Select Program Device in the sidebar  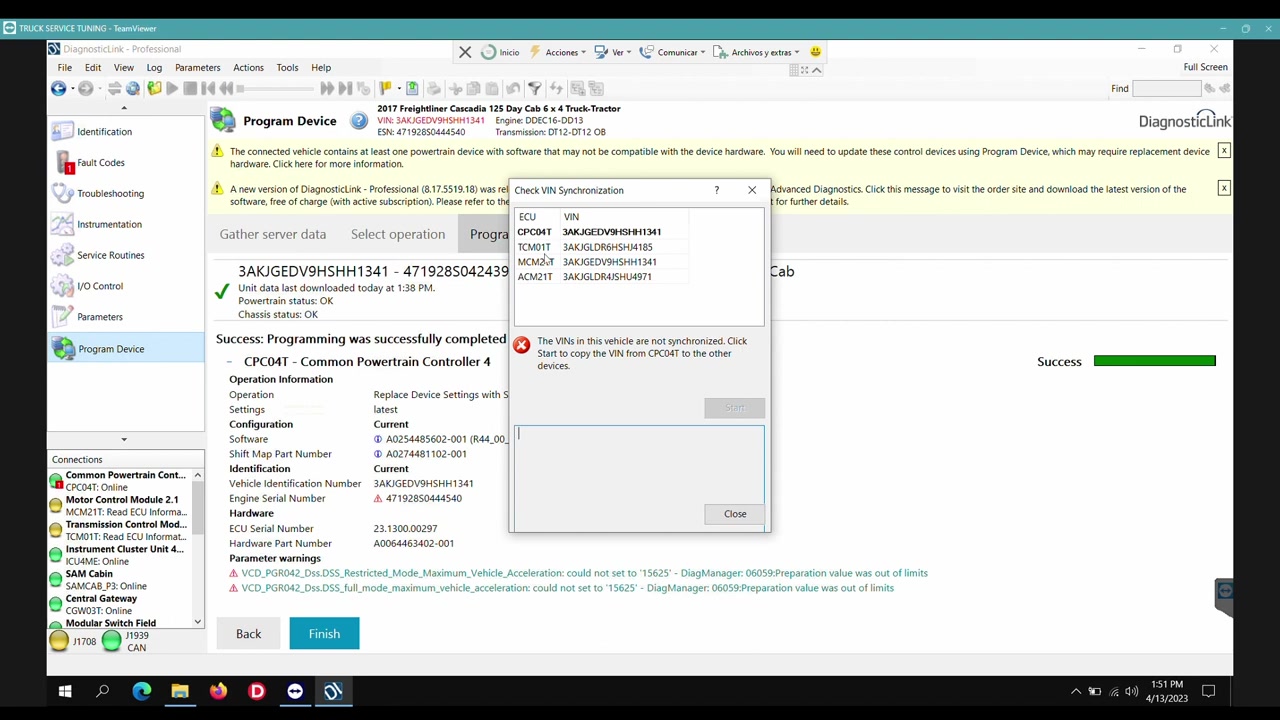tap(125, 348)
